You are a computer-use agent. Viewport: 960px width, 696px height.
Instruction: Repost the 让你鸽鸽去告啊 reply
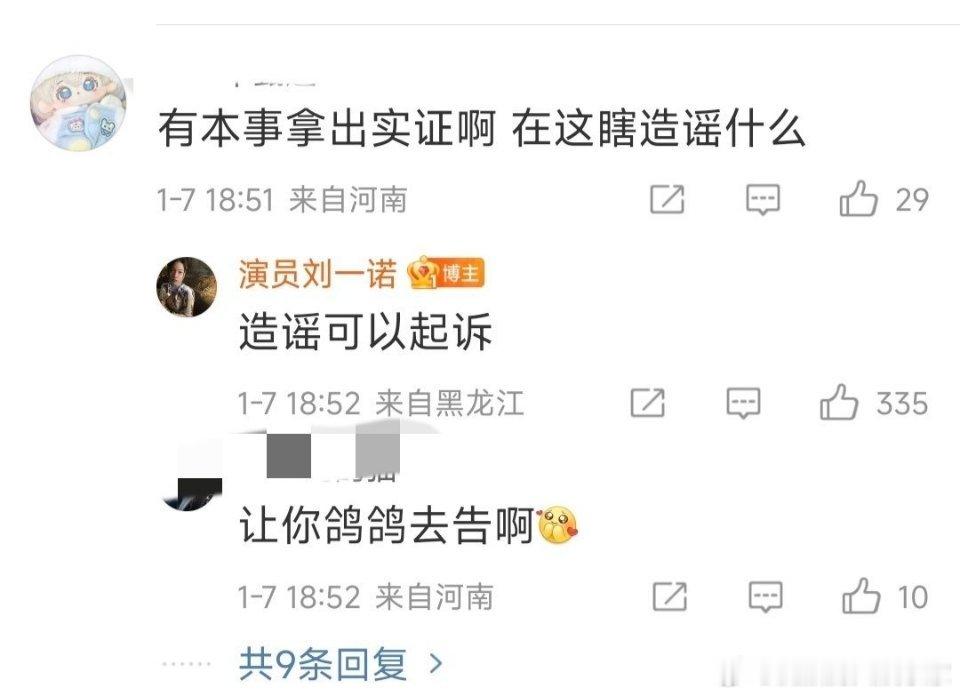pos(670,596)
